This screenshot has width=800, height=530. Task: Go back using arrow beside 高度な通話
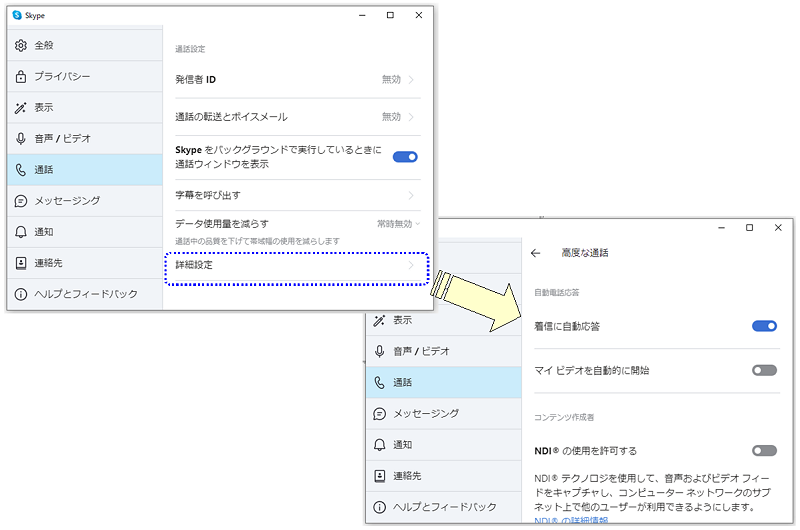click(x=535, y=253)
